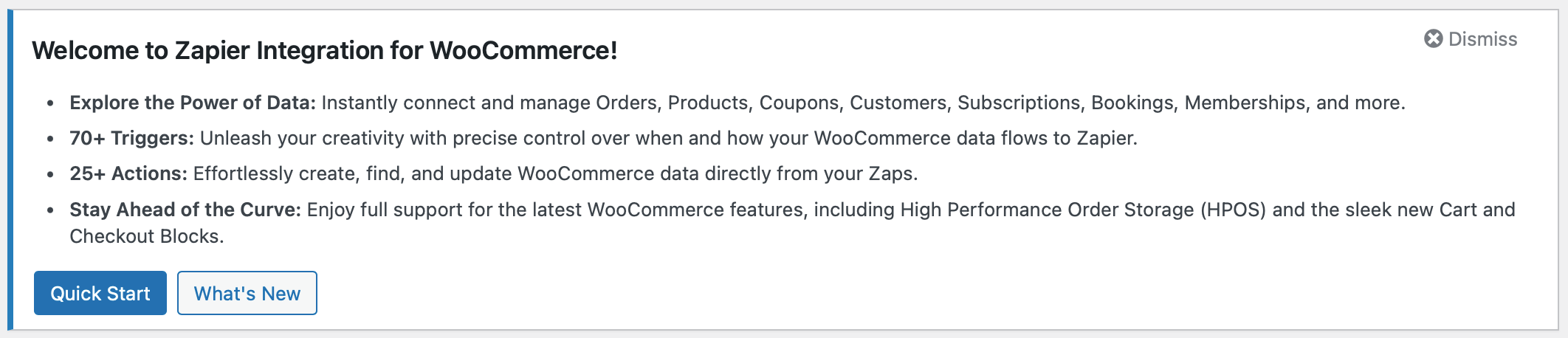
Task: Click the bold "Stay Ahead of the Curve:" label
Action: pos(185,210)
